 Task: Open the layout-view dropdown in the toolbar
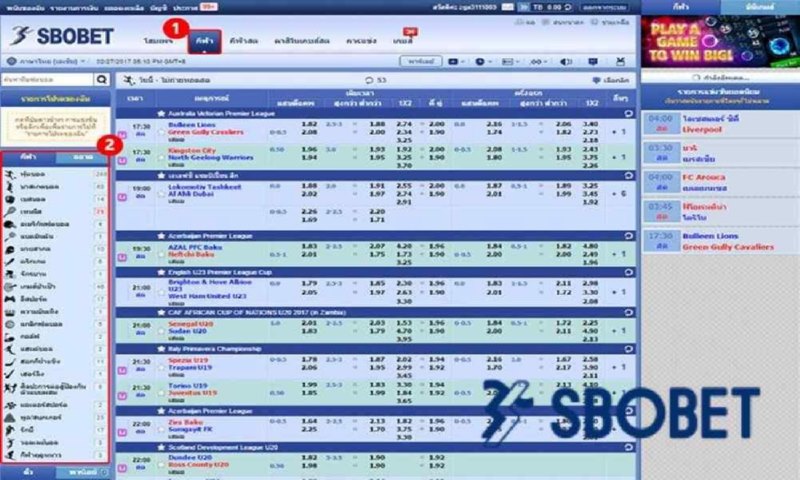pyautogui.click(x=510, y=62)
